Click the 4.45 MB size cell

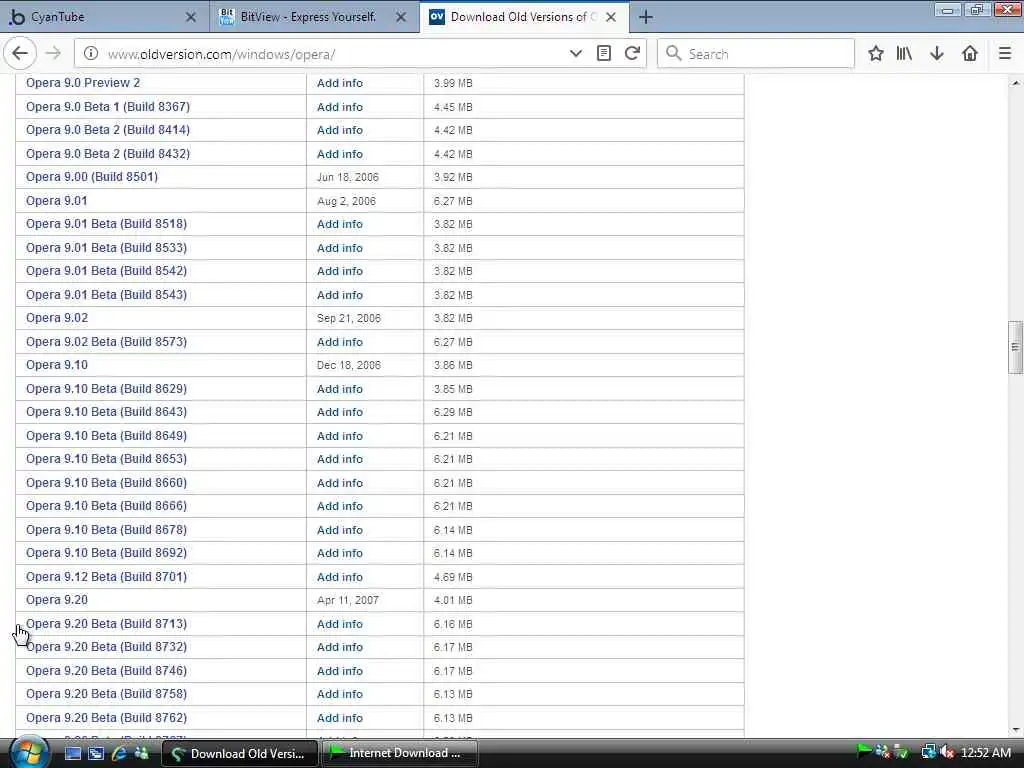click(x=453, y=106)
